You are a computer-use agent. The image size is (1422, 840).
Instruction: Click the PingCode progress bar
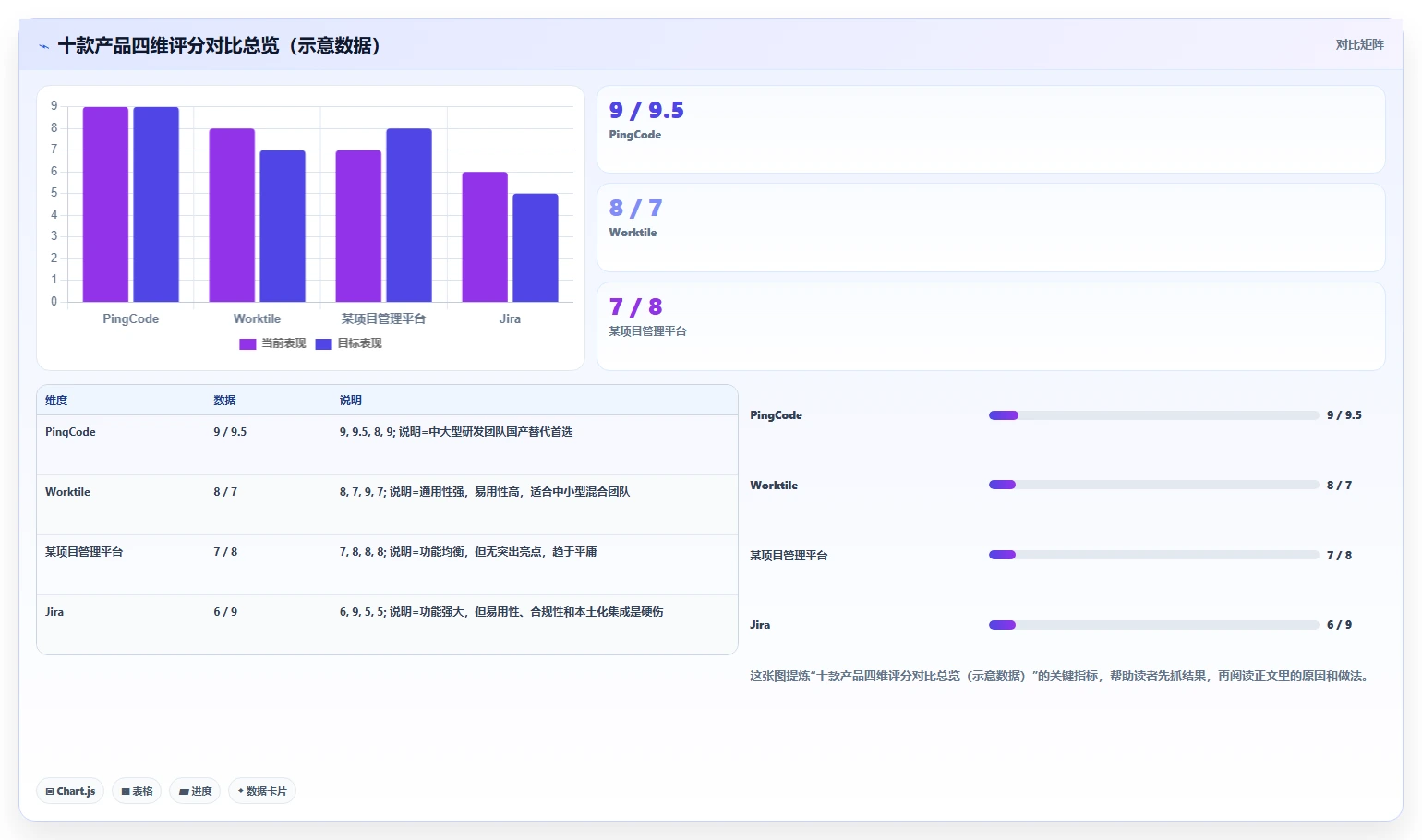point(1153,415)
